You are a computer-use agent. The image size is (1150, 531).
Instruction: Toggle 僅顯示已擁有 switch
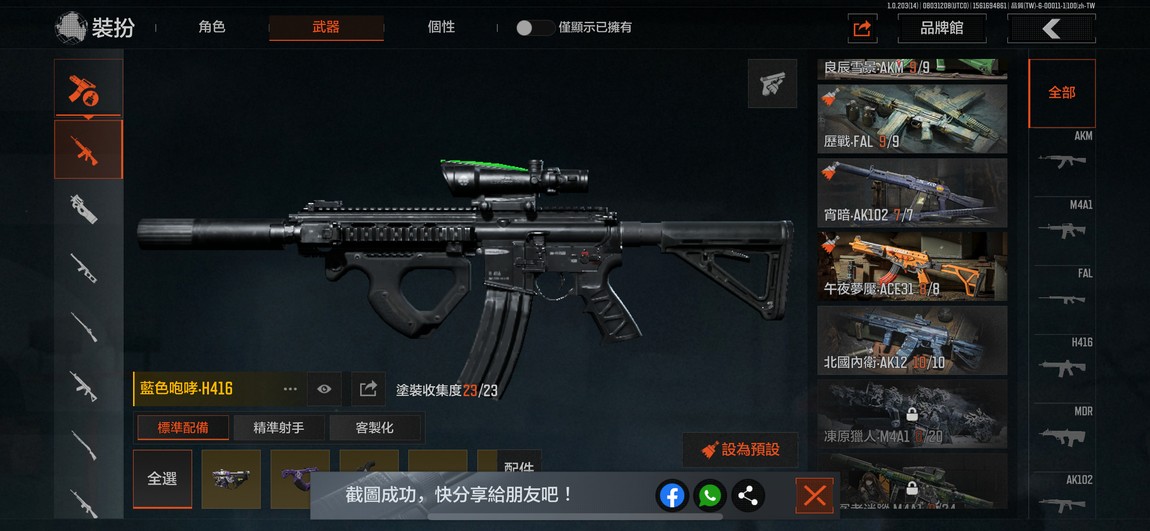click(x=535, y=28)
